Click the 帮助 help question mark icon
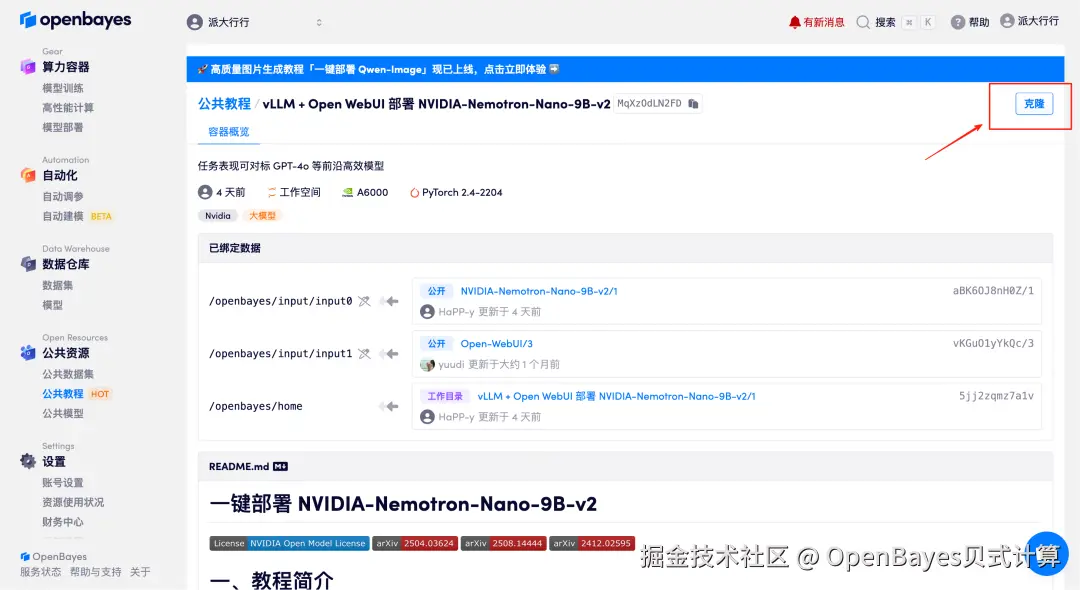Viewport: 1080px width, 590px height. pos(957,22)
